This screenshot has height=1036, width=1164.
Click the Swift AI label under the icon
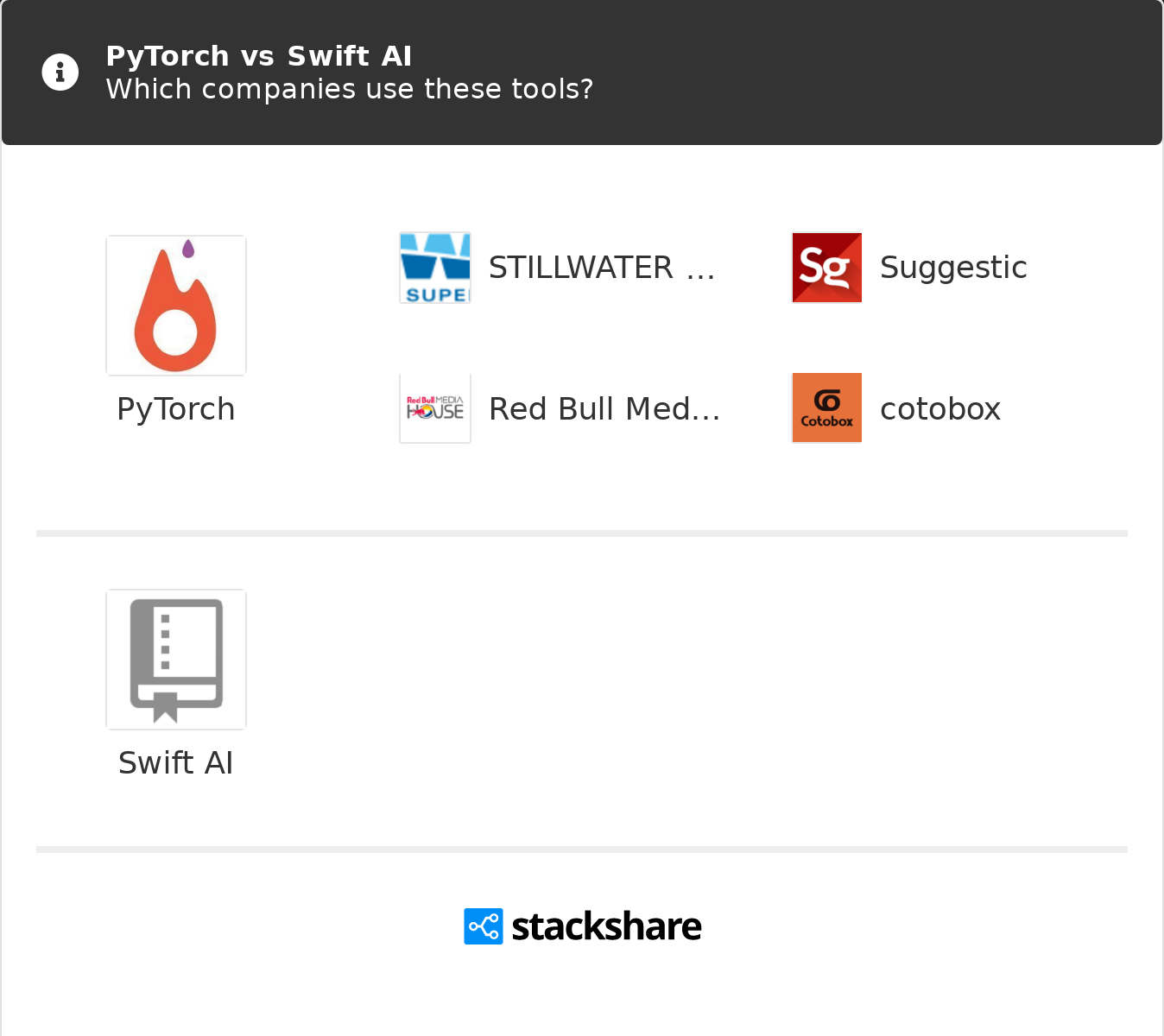pos(176,763)
